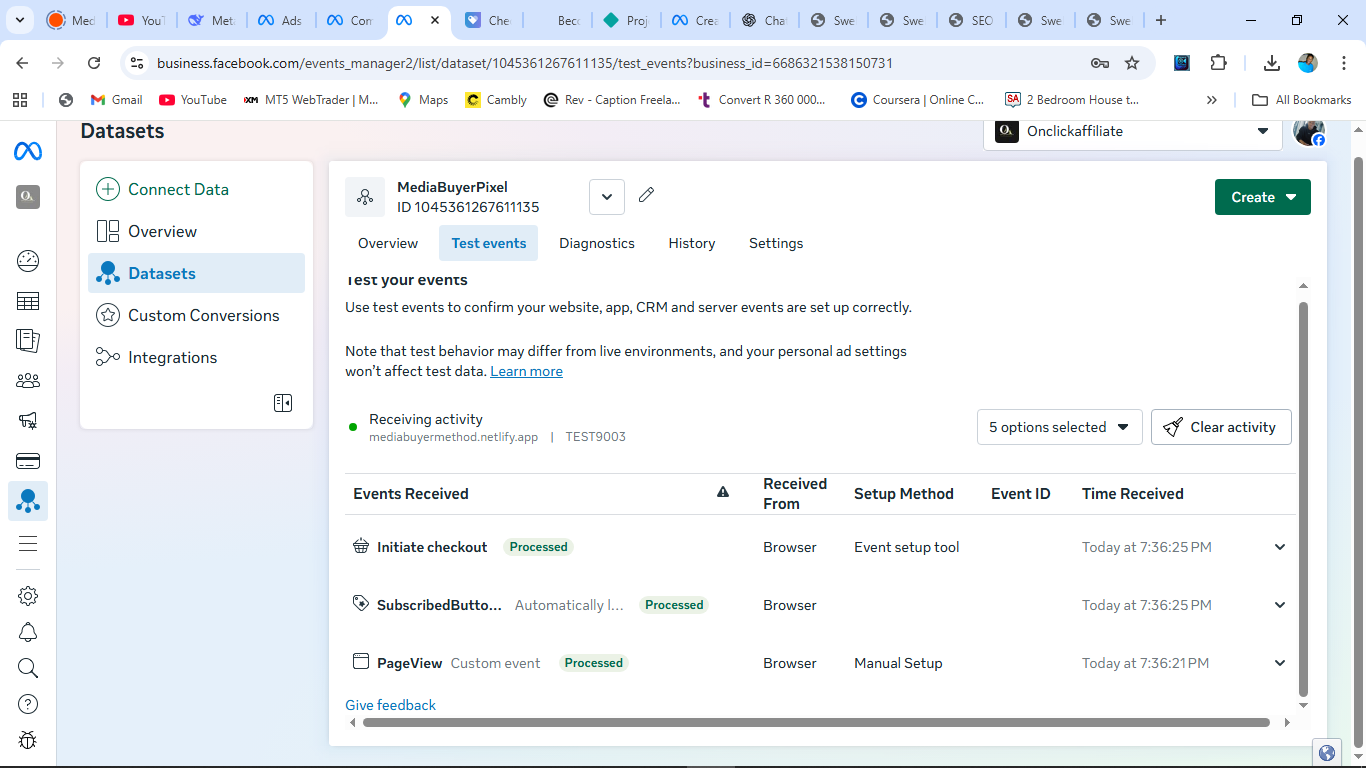Click the site information icon in address bar
This screenshot has height=768, width=1366.
tap(138, 63)
